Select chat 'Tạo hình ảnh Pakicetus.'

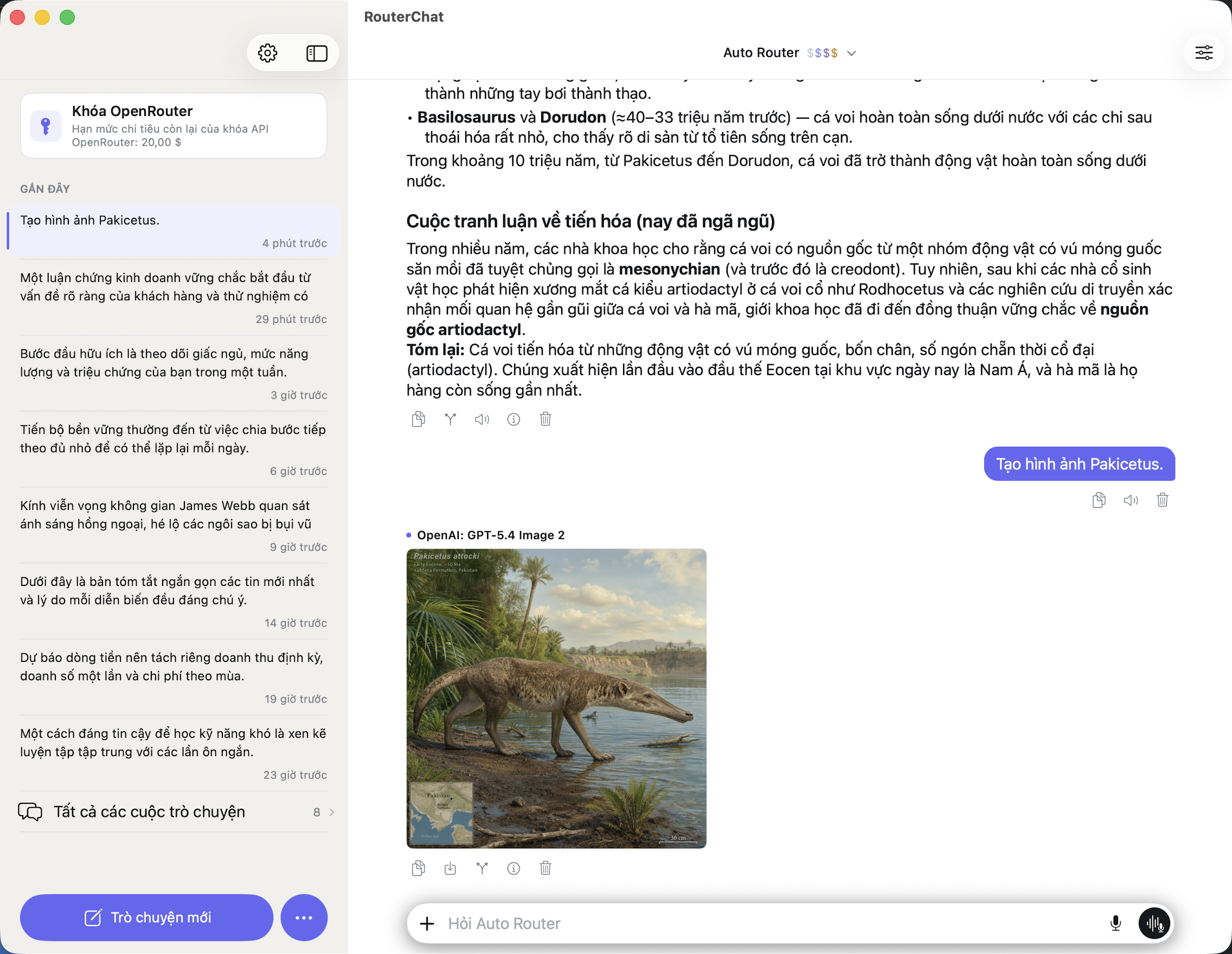point(174,231)
